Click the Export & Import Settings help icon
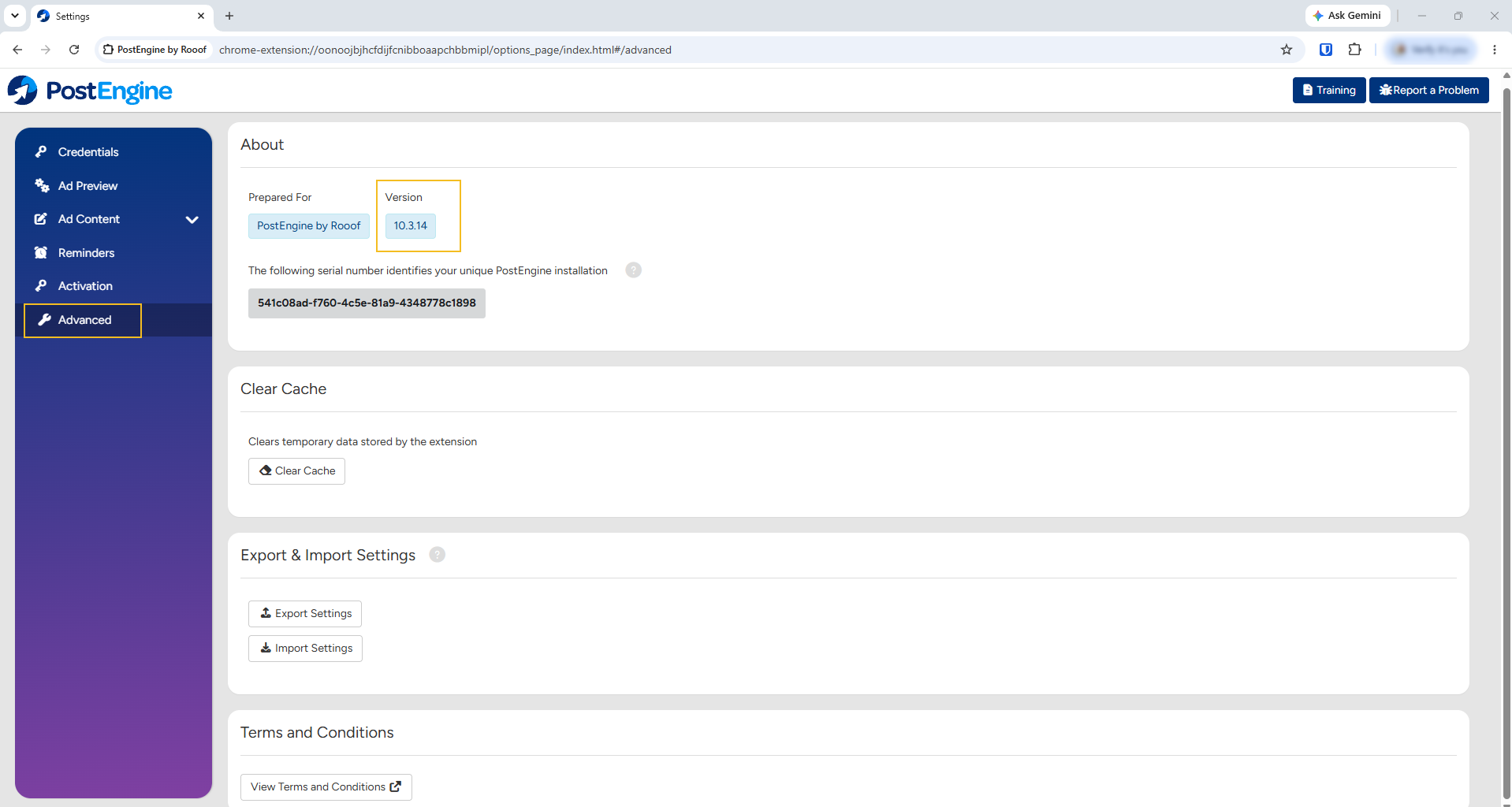Image resolution: width=1512 pixels, height=807 pixels. pyautogui.click(x=437, y=555)
